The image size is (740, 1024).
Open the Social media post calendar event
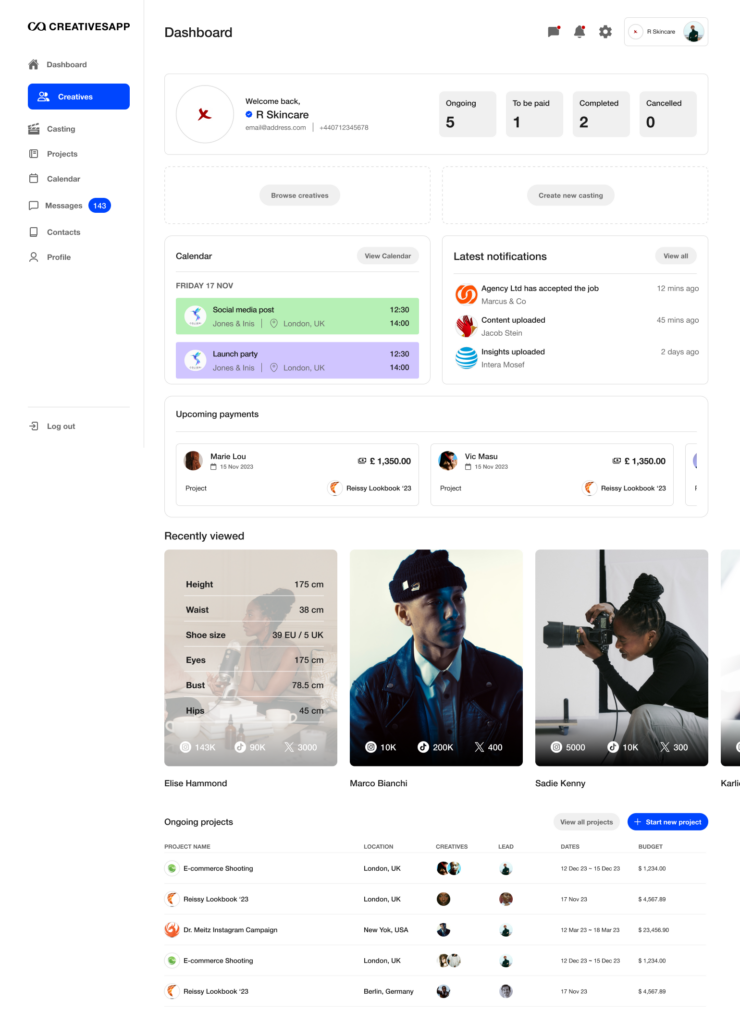coord(297,316)
